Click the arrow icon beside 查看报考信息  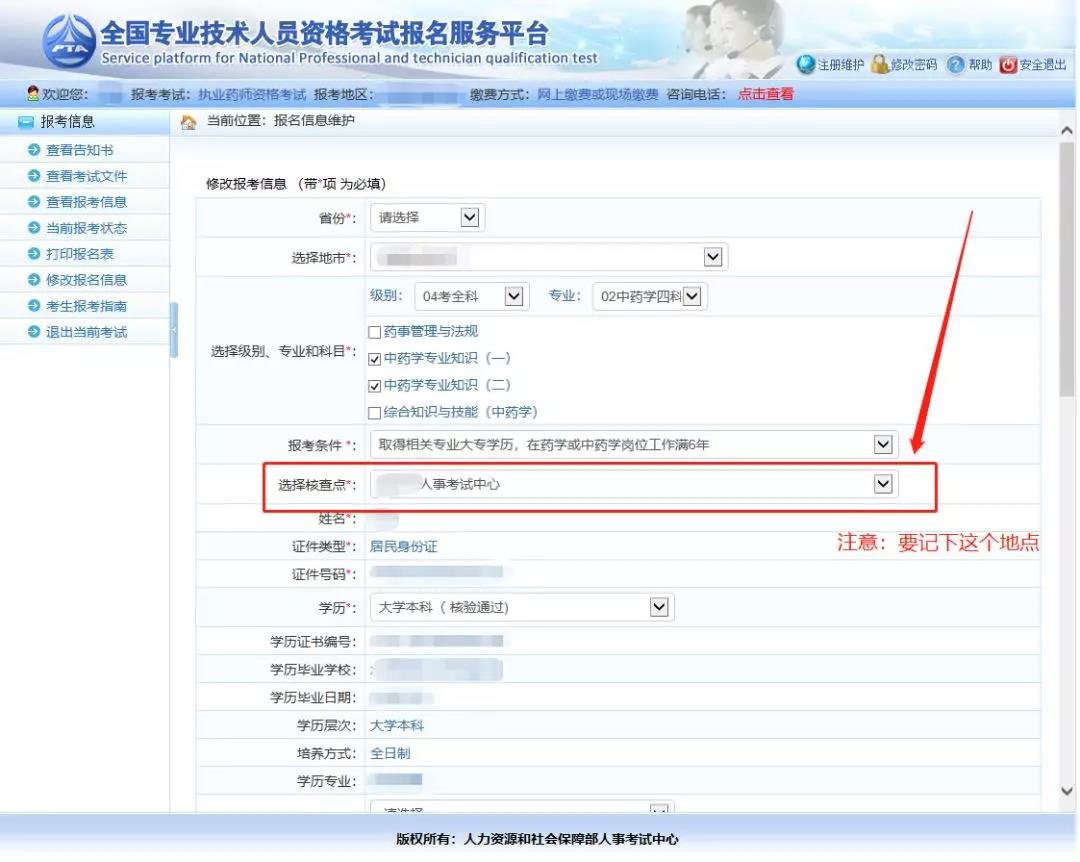pos(34,201)
